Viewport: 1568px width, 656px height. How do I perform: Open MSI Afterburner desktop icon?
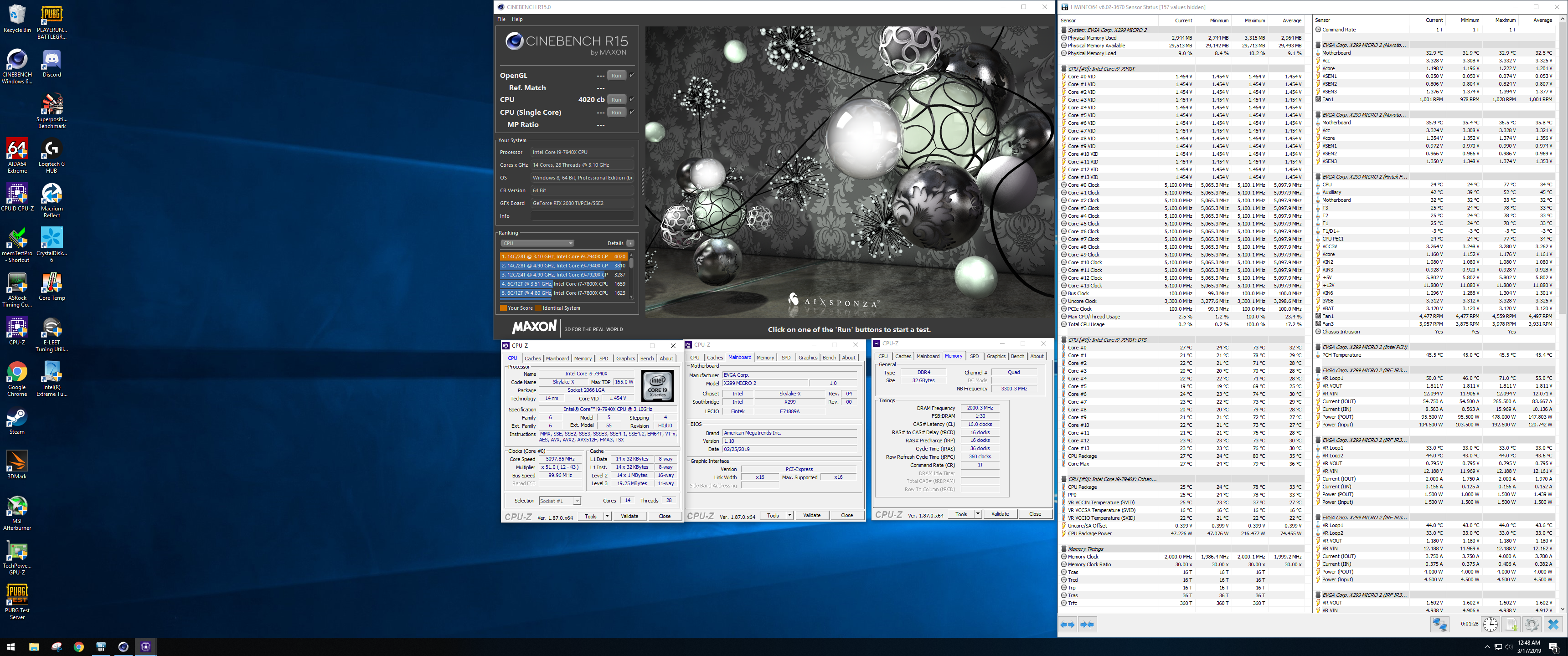17,513
